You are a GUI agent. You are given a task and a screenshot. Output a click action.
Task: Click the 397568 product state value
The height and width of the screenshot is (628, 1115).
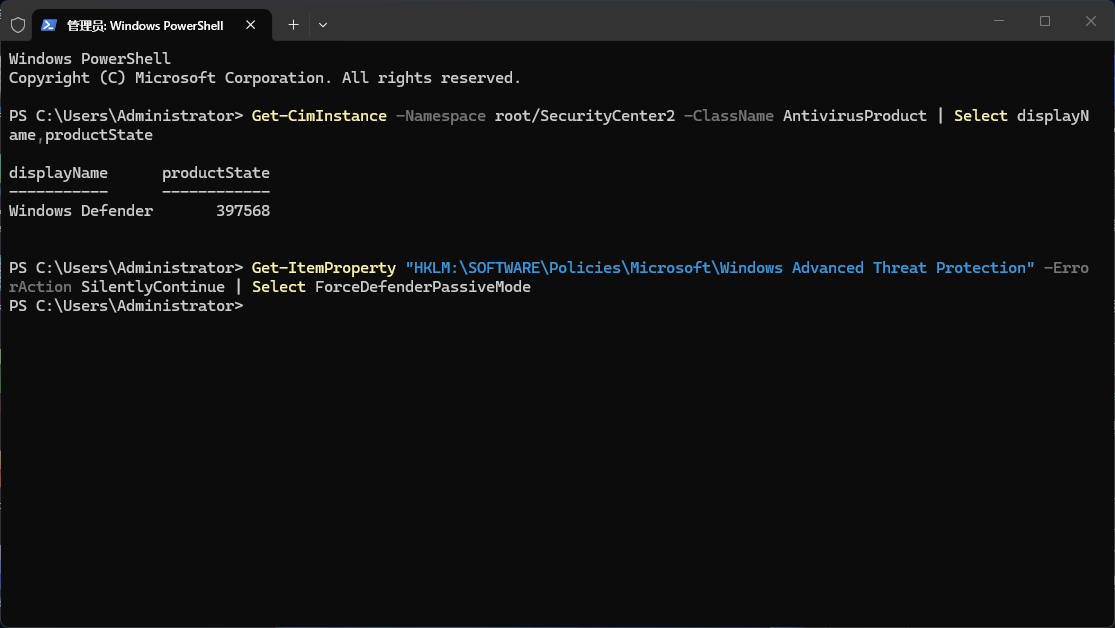(243, 211)
